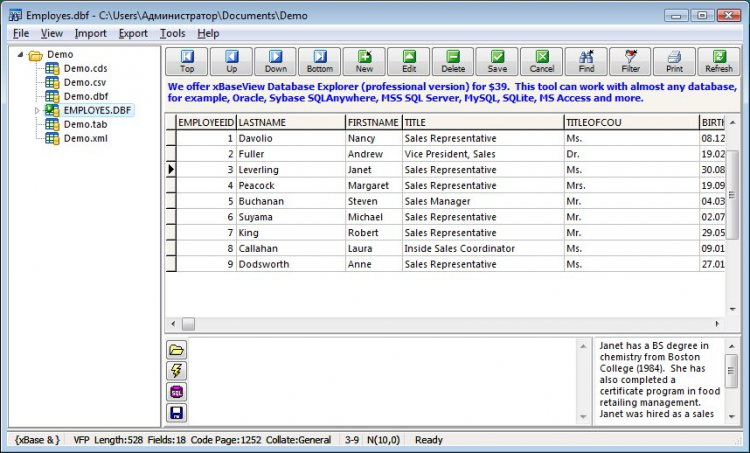Expand the EMPLOYES.DBF tree node
This screenshot has width=750, height=453.
point(38,110)
